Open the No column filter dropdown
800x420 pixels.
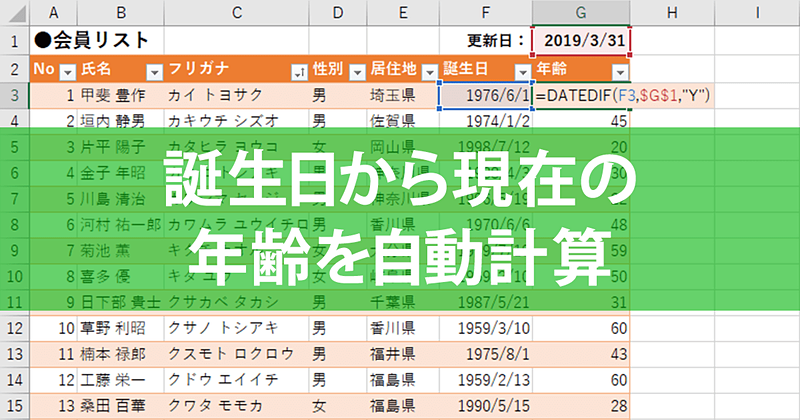pyautogui.click(x=67, y=73)
